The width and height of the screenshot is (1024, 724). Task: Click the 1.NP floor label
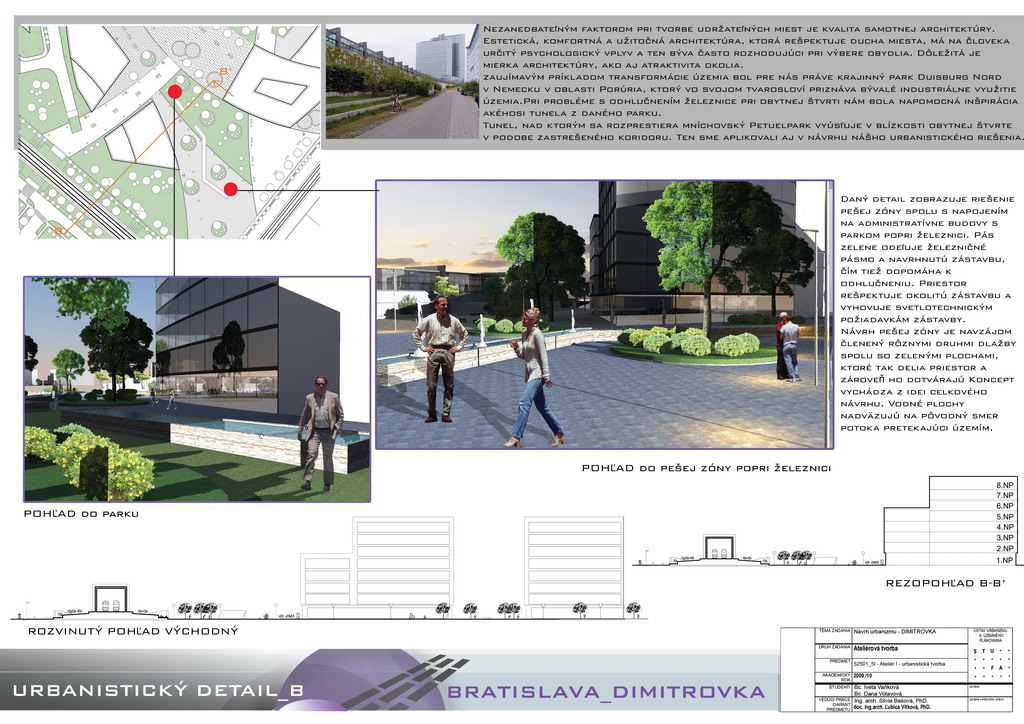tap(1004, 560)
